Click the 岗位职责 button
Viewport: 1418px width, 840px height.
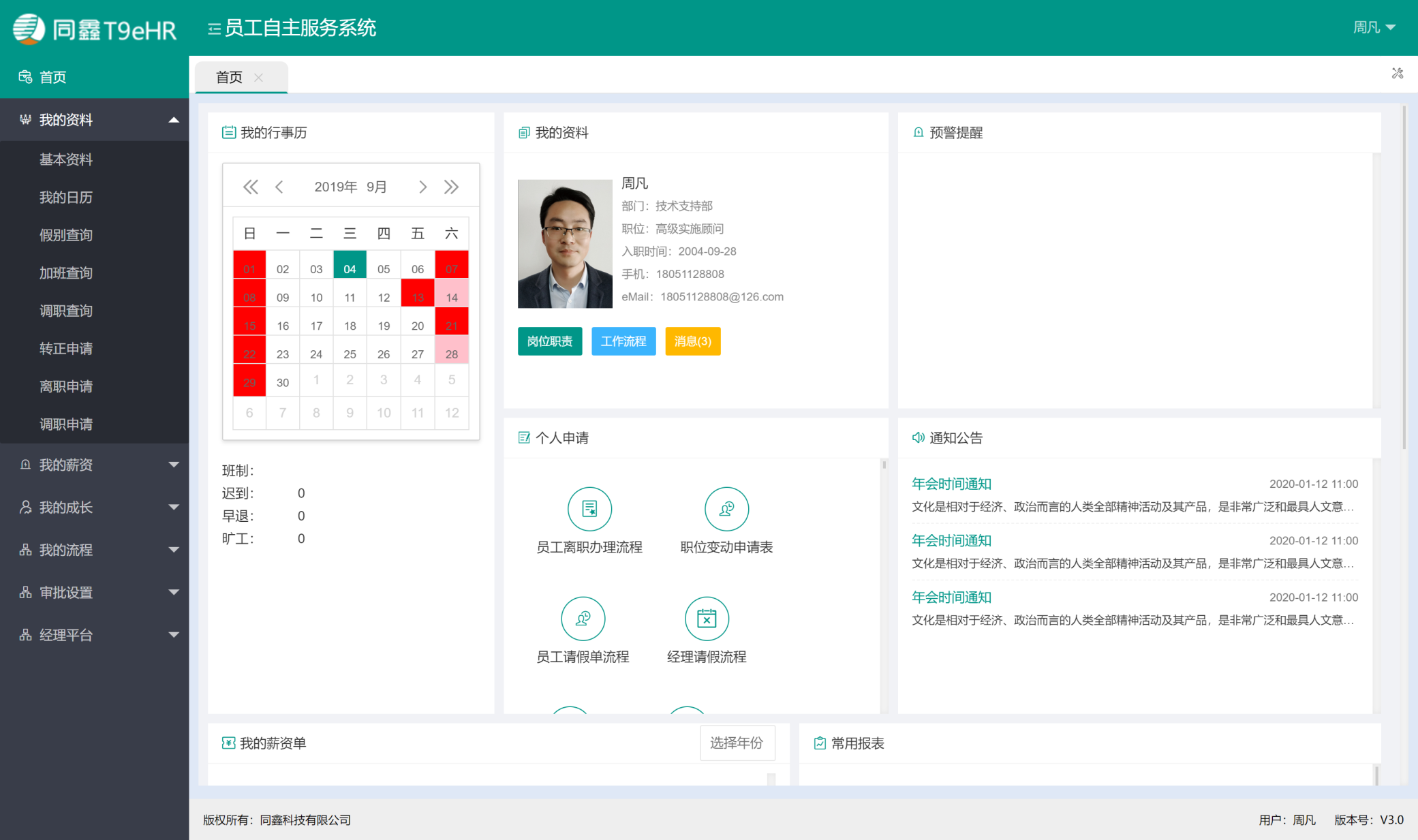point(550,341)
